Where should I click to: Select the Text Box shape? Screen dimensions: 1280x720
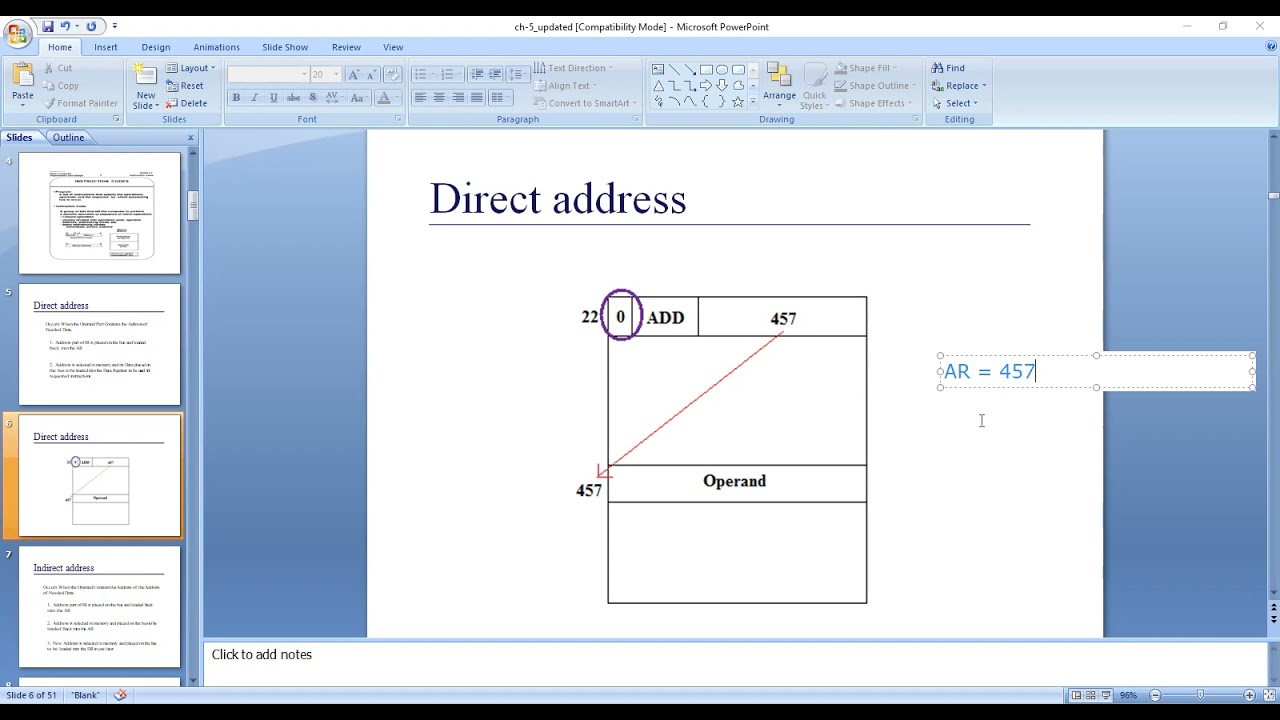click(x=658, y=70)
